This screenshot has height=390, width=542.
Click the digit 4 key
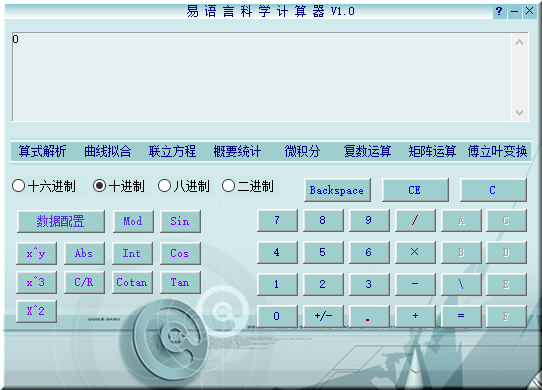coord(277,252)
